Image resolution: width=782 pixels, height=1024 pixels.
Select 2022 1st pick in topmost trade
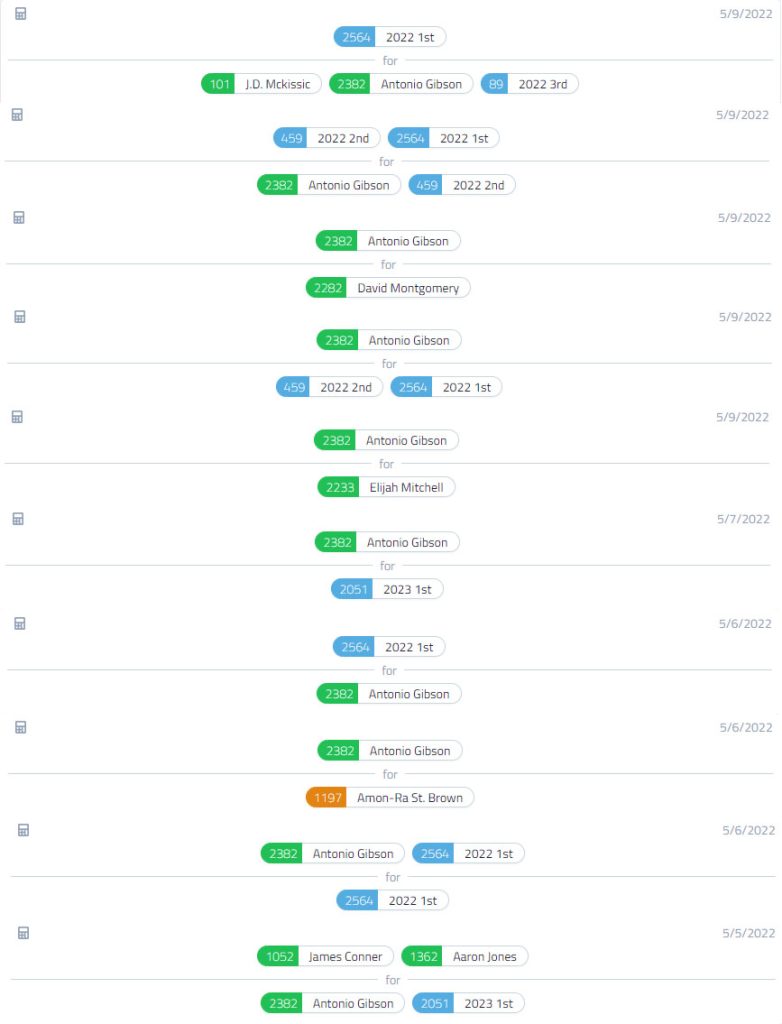390,37
